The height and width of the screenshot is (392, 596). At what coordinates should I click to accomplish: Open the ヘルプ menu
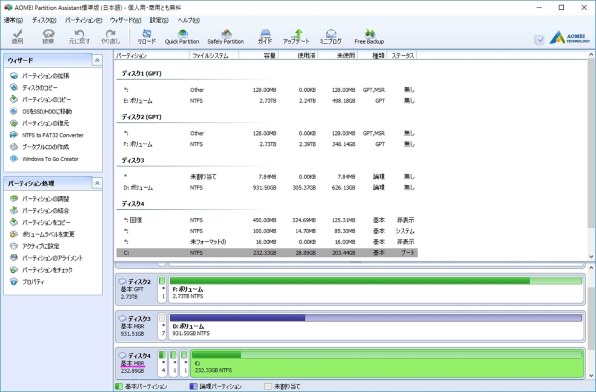pos(189,20)
